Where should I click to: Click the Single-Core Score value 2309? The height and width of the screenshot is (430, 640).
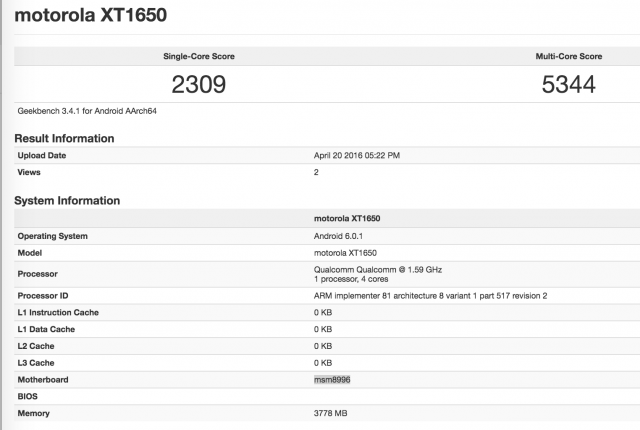click(198, 85)
